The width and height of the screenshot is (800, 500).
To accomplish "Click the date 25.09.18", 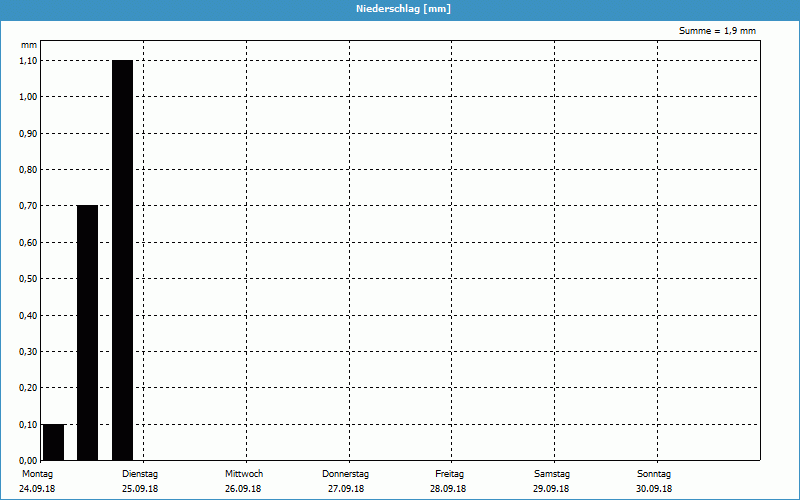I will coord(140,489).
